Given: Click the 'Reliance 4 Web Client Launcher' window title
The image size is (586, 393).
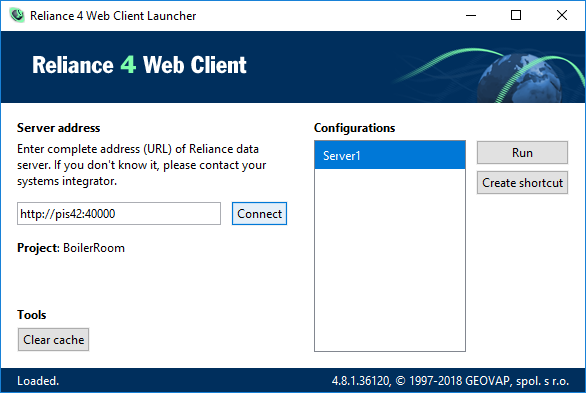Looking at the screenshot, I should [113, 16].
